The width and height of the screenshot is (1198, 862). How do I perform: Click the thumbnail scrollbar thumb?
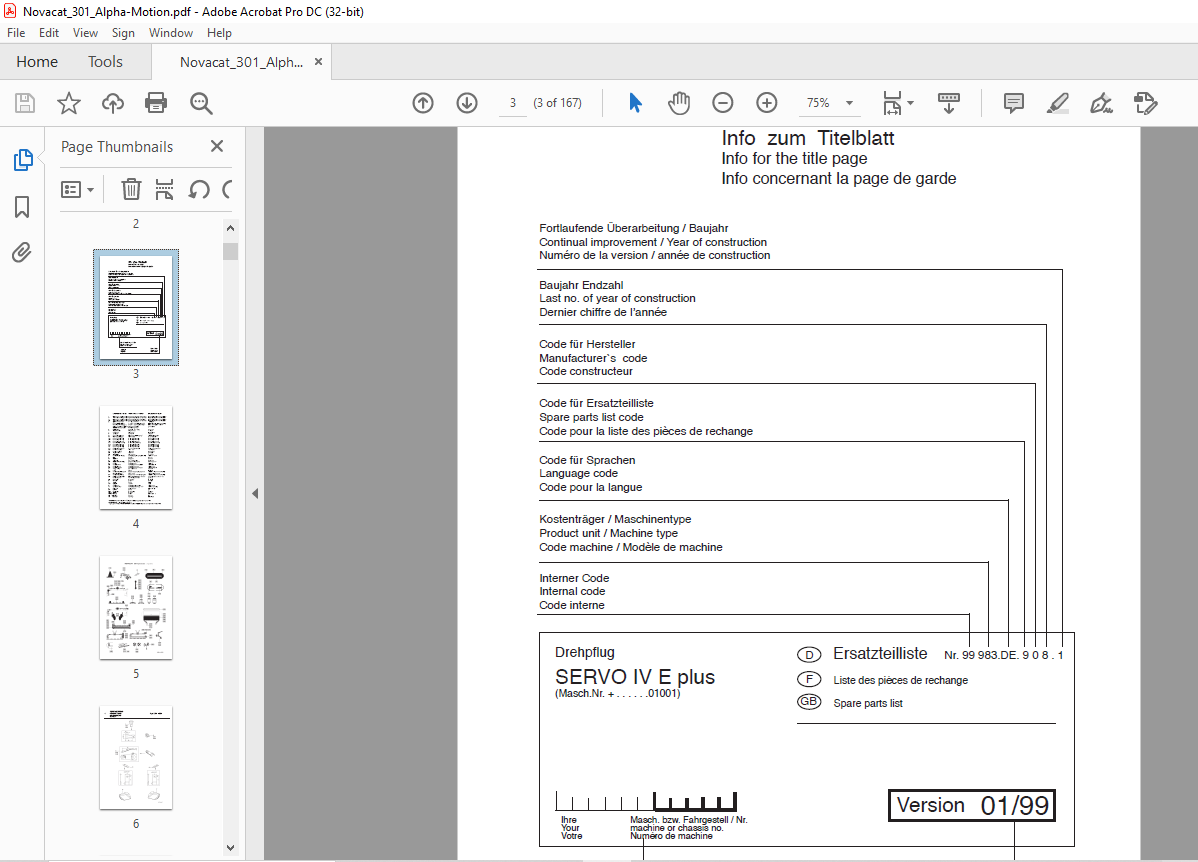(x=231, y=251)
